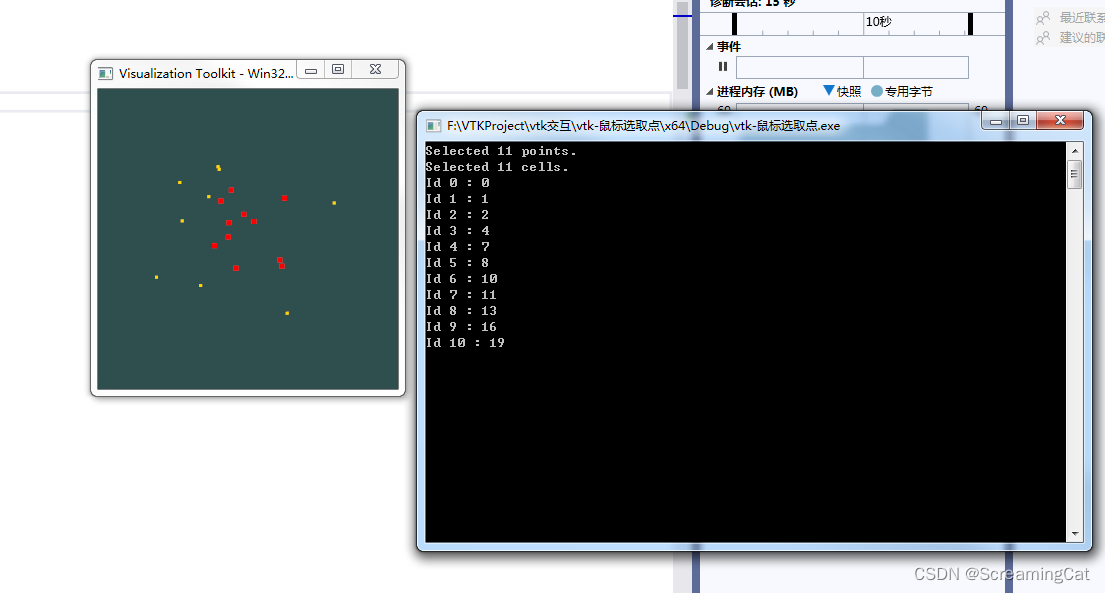Select the 10秒 mark on the session timeline
This screenshot has height=593, width=1105.
point(879,21)
